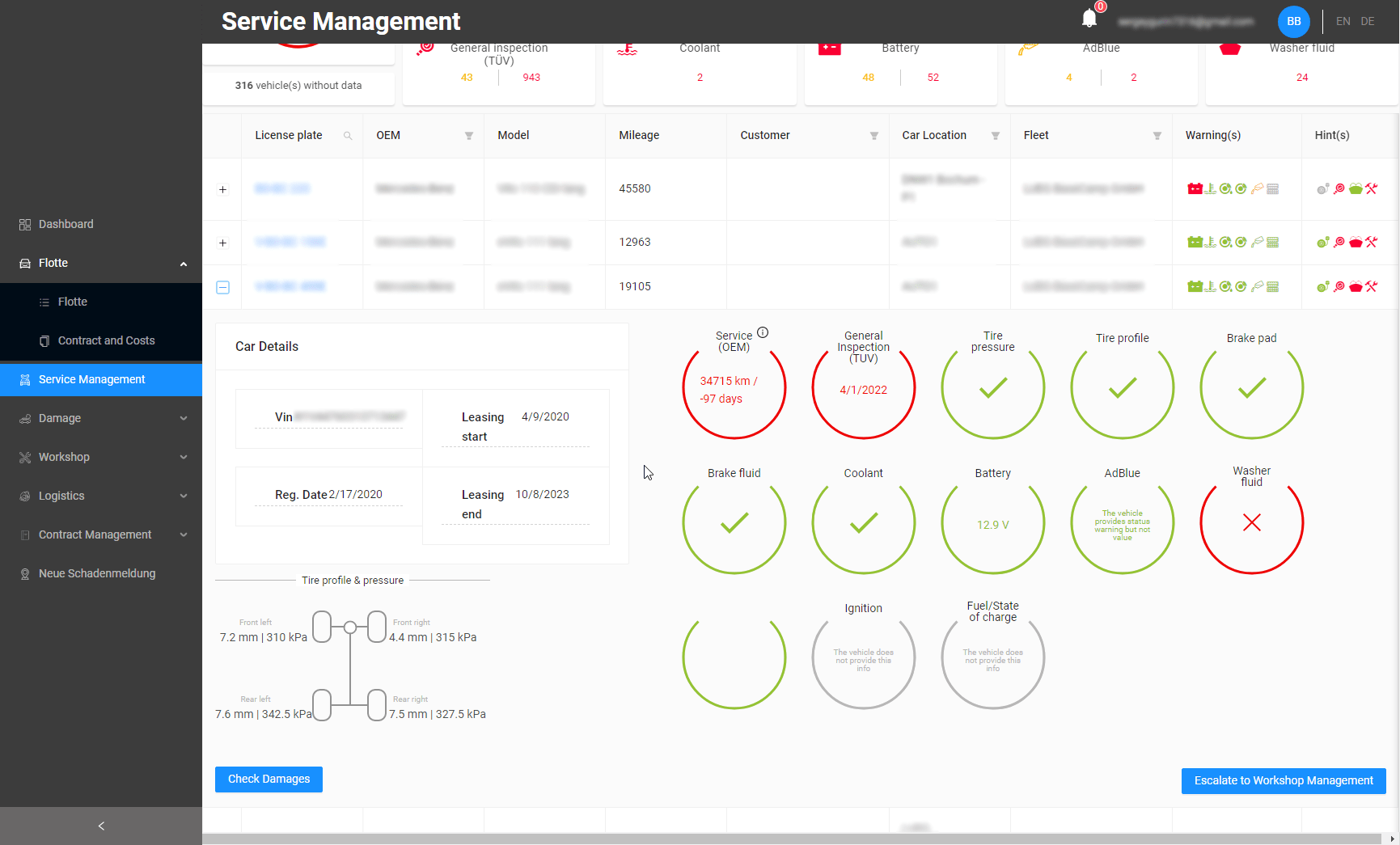This screenshot has height=845, width=1400.
Task: Collapse the sidebar with the bottom arrow
Action: coord(100,826)
